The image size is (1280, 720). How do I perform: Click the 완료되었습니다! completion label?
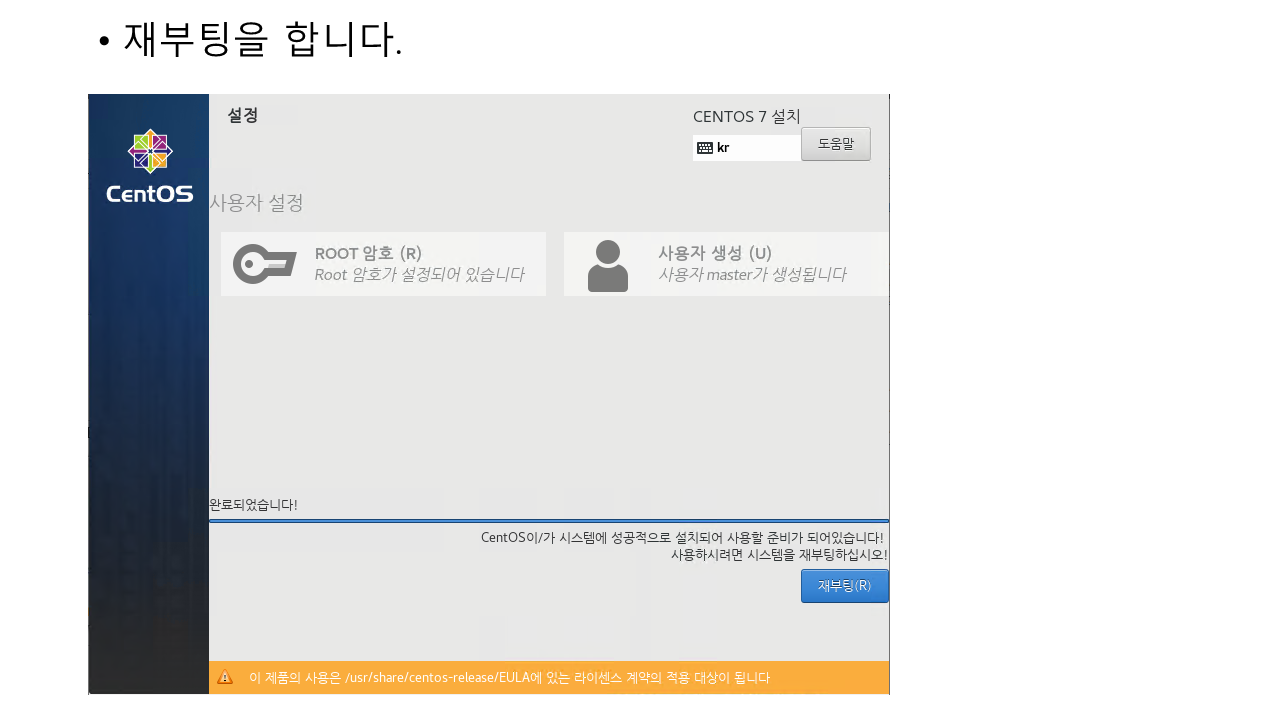pyautogui.click(x=253, y=505)
